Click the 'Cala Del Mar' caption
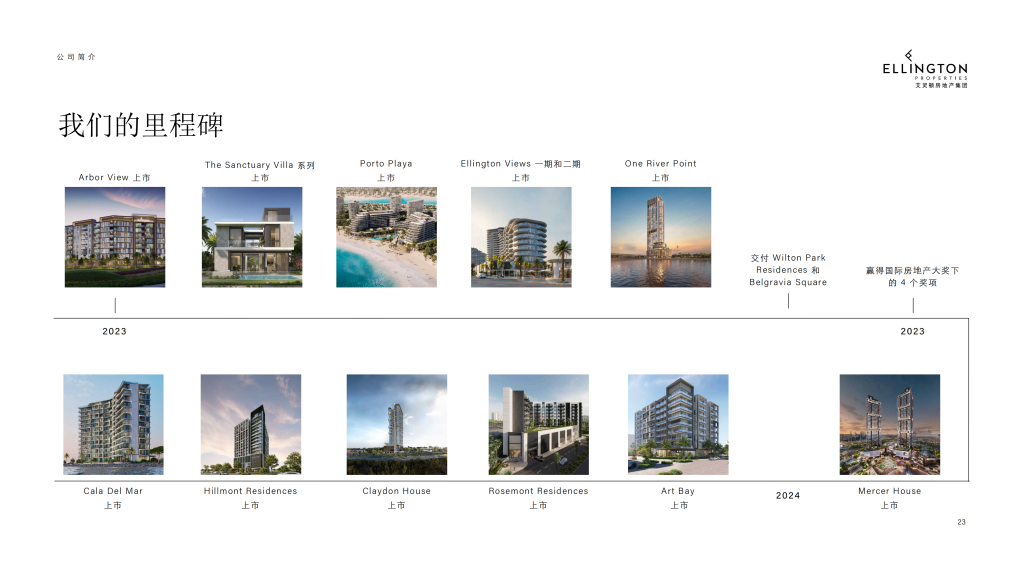The image size is (1024, 576). (113, 491)
